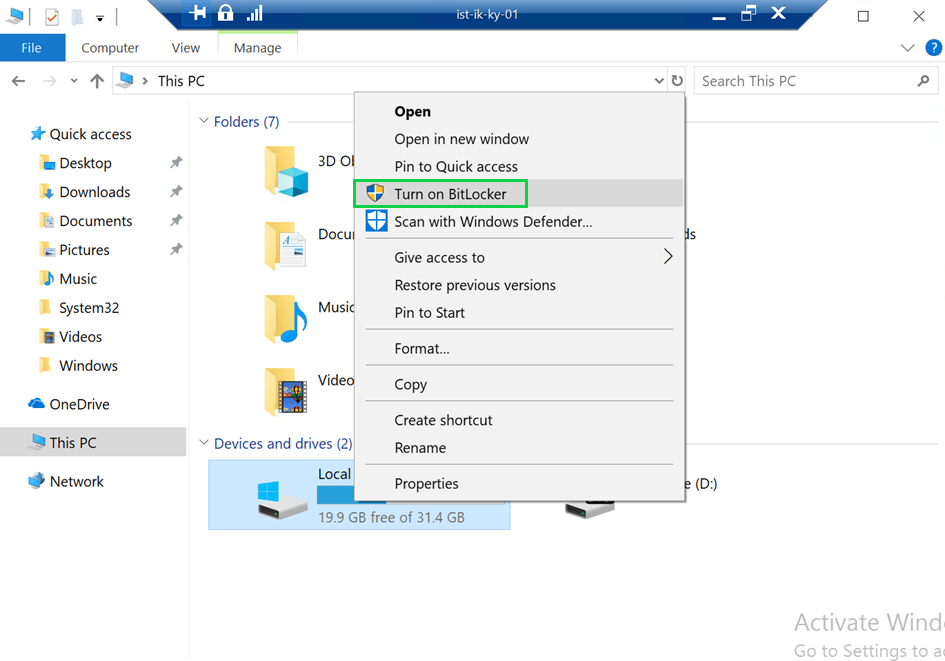945x661 pixels.
Task: Expand the address bar history dropdown
Action: click(658, 81)
